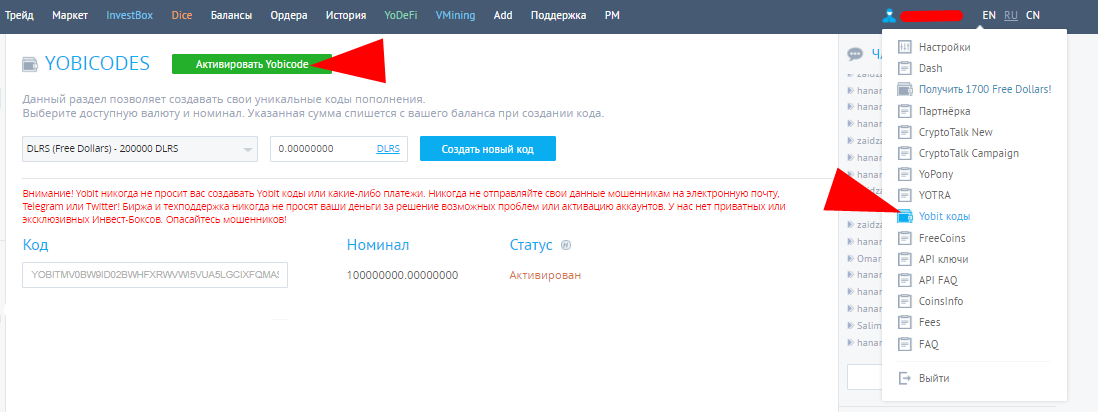Click the API FAQ icon
Viewport: 1098px width, 412px height.
905,280
